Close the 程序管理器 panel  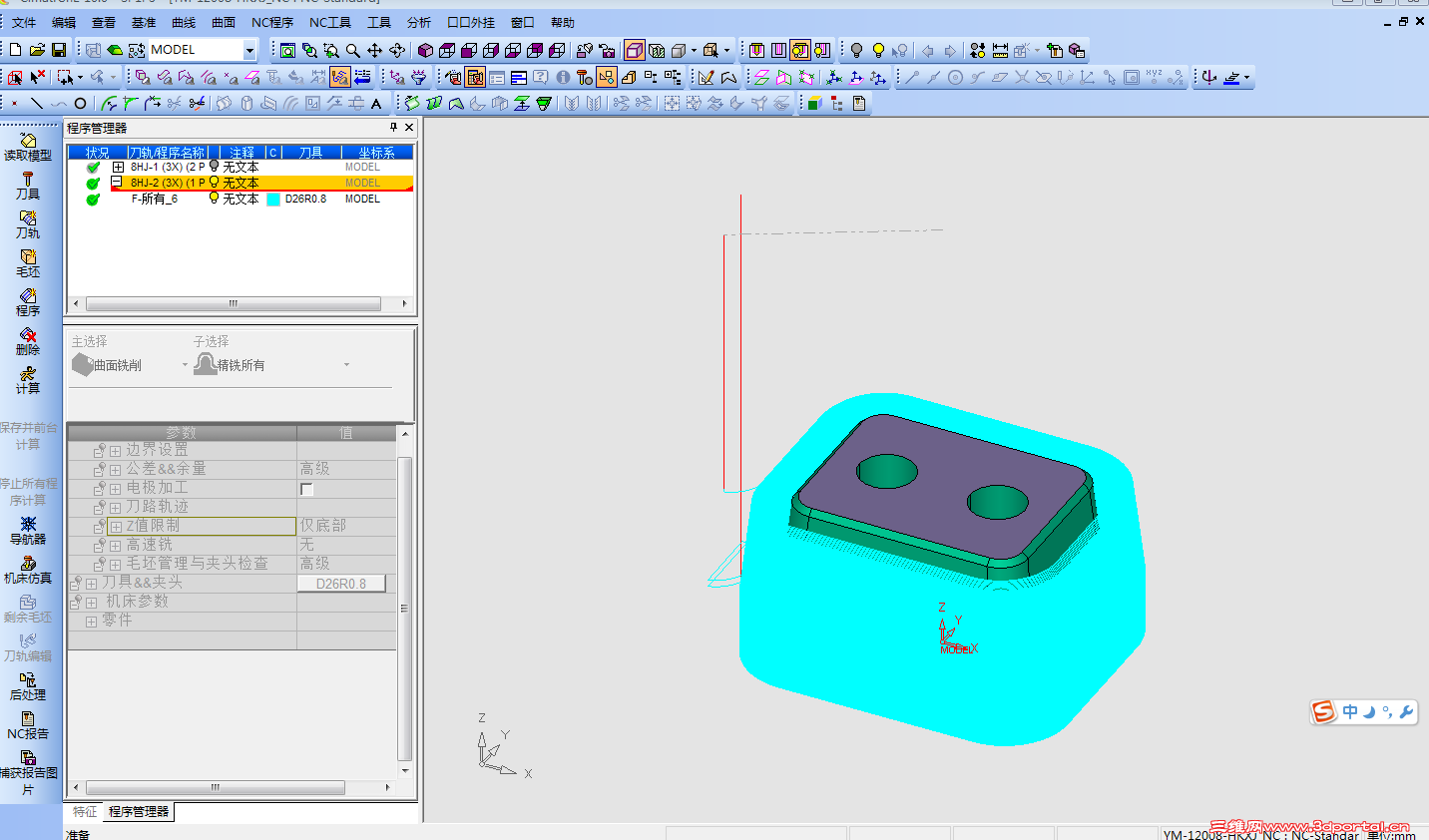tap(409, 128)
